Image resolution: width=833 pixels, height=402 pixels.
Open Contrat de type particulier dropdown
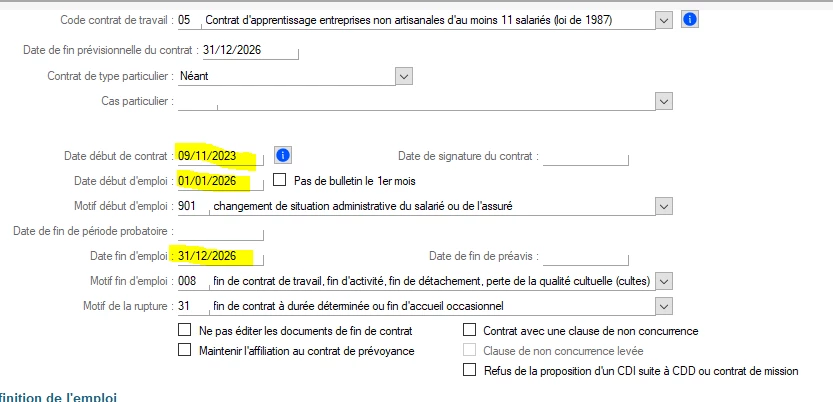[x=404, y=76]
